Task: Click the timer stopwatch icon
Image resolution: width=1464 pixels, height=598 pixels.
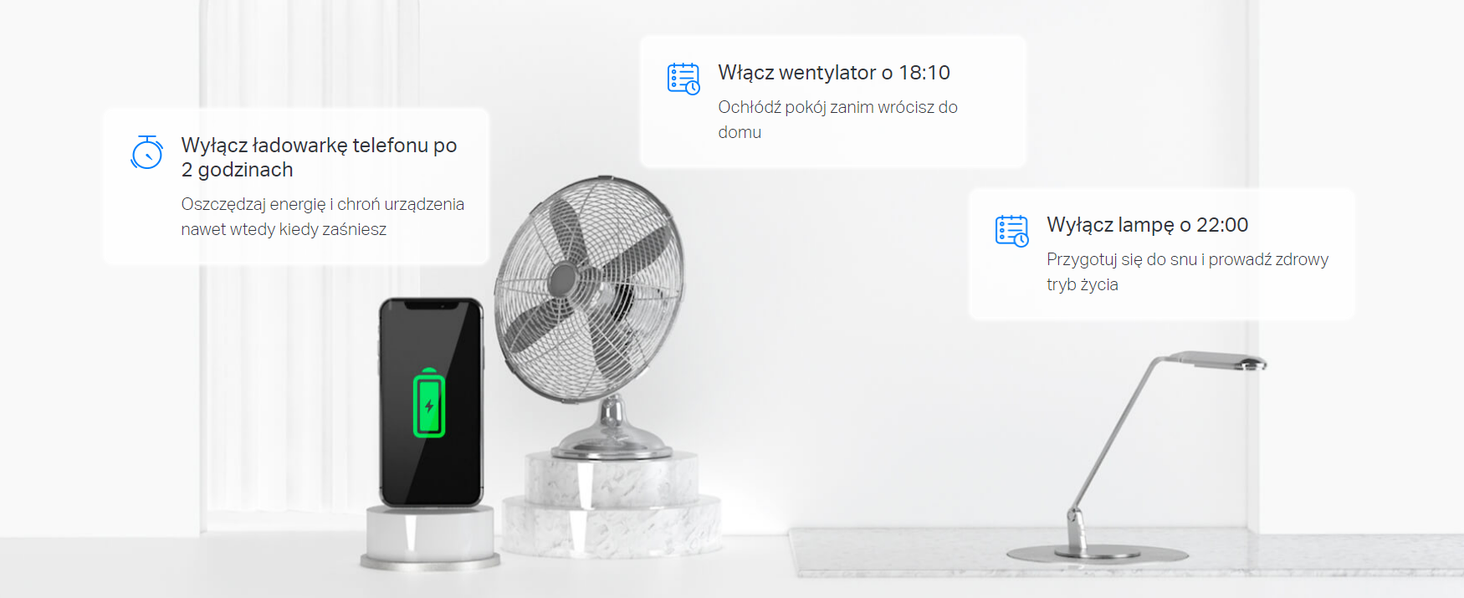Action: point(147,152)
